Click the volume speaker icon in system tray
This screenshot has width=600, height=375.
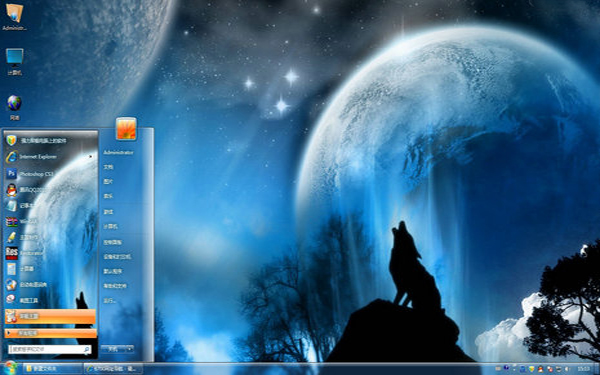[x=567, y=369]
